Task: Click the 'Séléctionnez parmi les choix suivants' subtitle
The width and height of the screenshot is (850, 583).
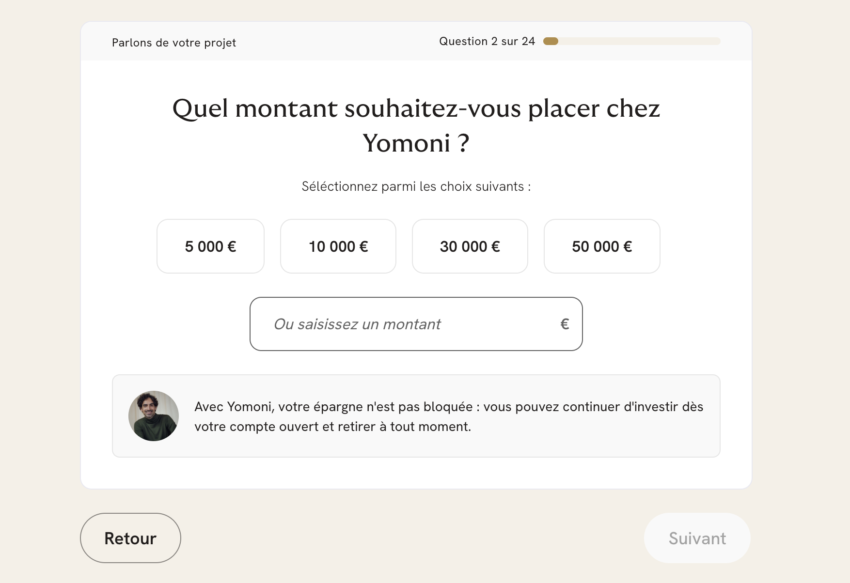Action: [416, 186]
